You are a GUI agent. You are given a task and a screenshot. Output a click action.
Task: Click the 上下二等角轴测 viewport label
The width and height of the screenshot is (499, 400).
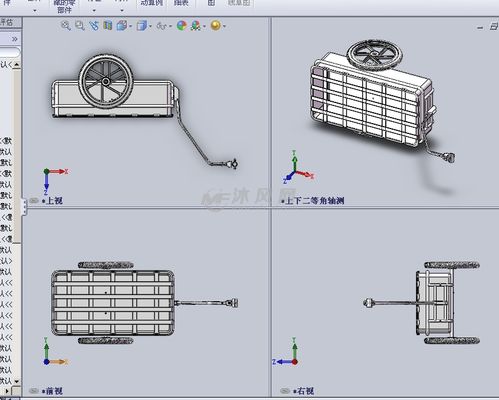coord(313,201)
